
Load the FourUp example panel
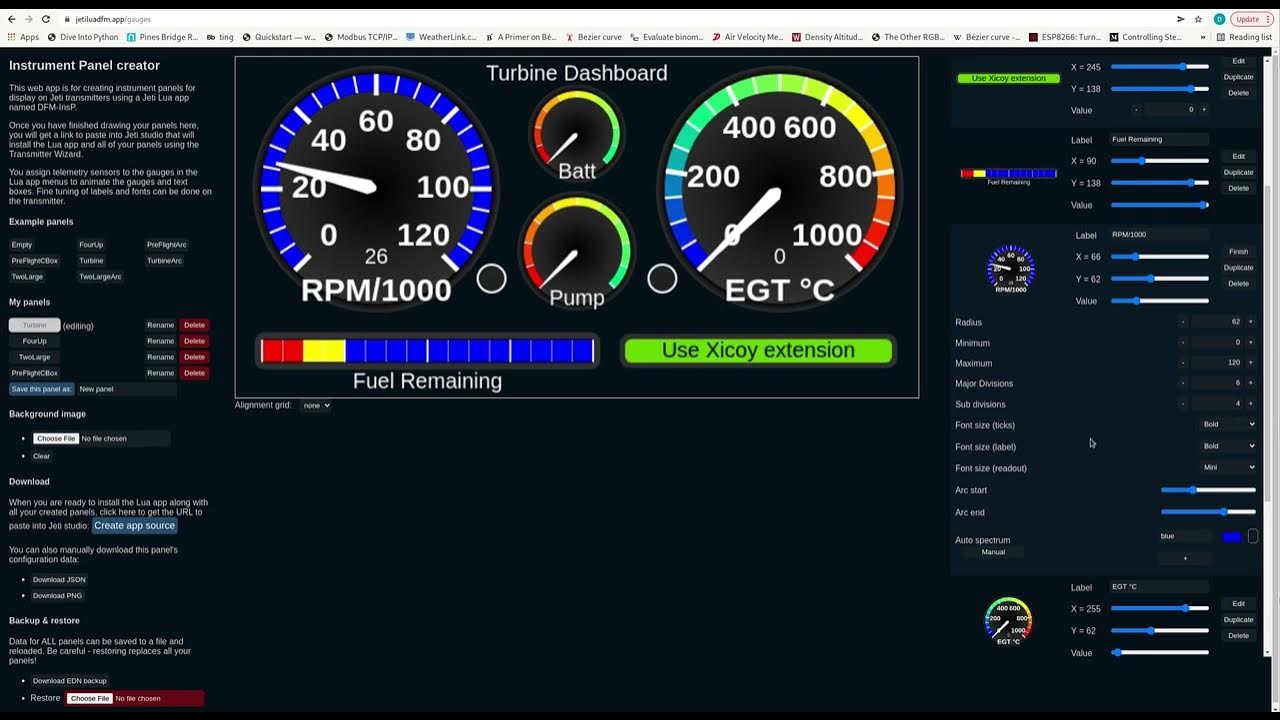pyautogui.click(x=91, y=244)
